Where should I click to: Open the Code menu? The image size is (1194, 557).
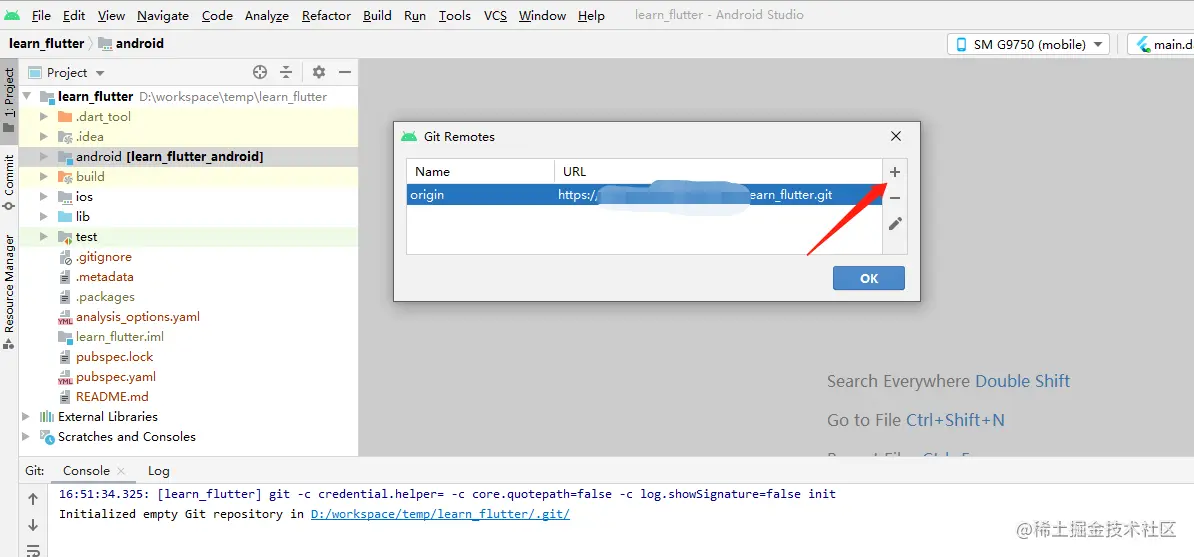coord(218,15)
